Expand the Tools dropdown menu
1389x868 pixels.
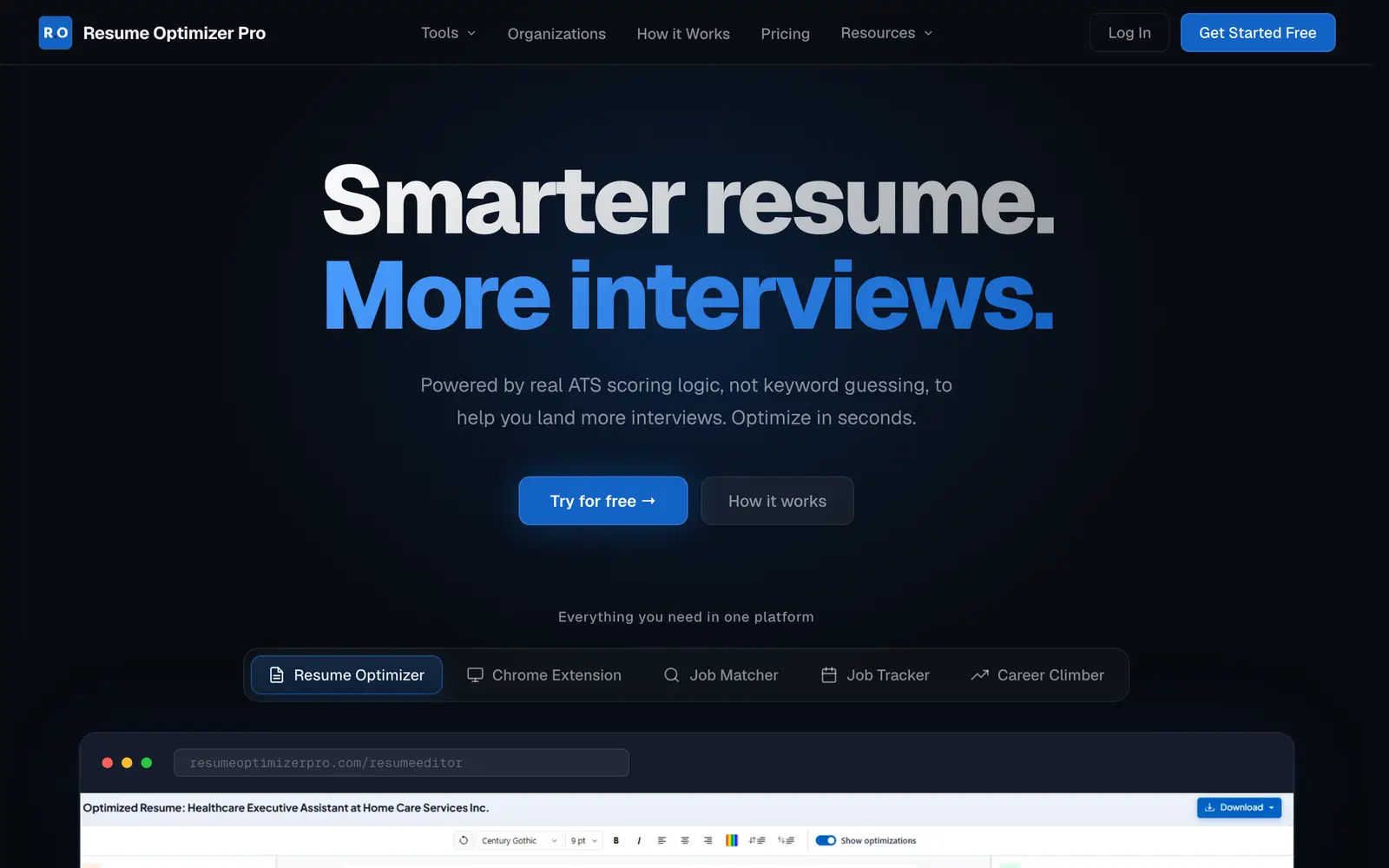449,33
